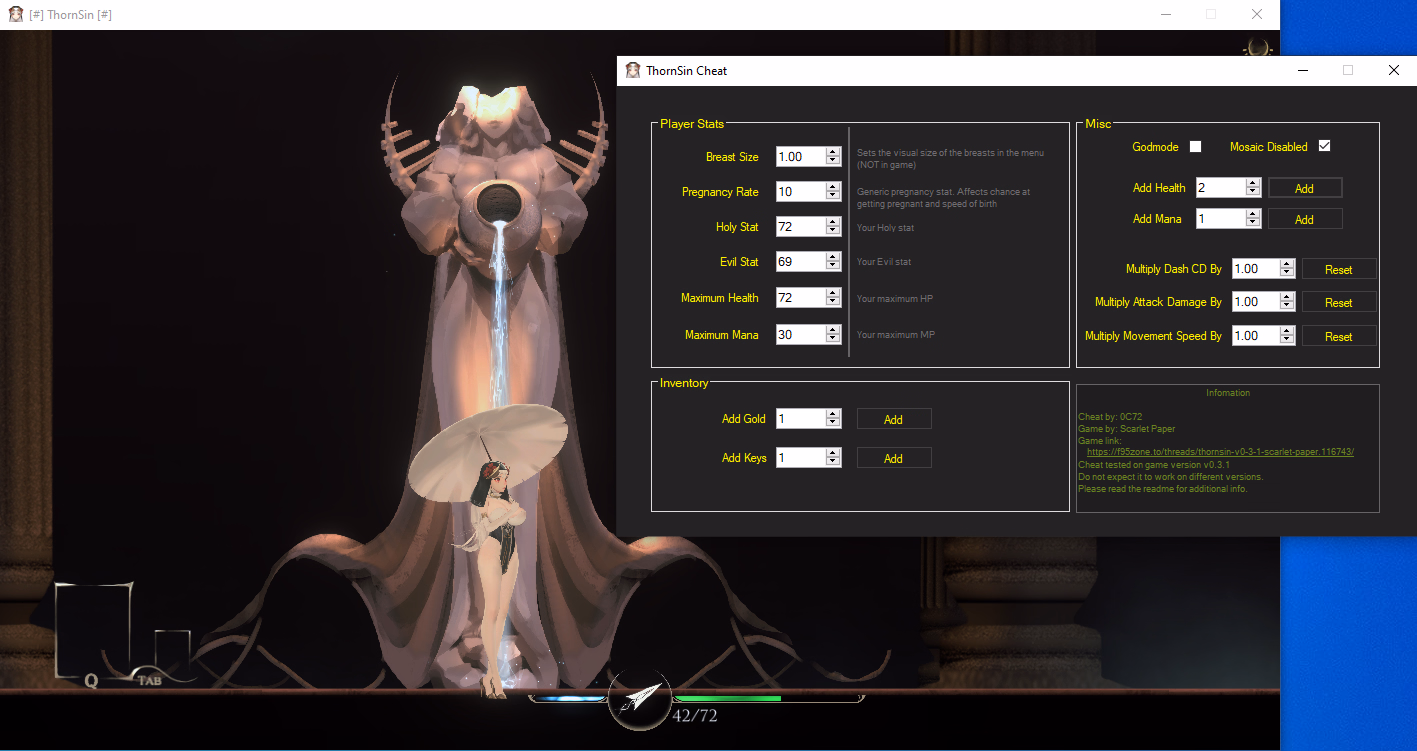Click the Q skill slot in game HUD

[x=93, y=634]
